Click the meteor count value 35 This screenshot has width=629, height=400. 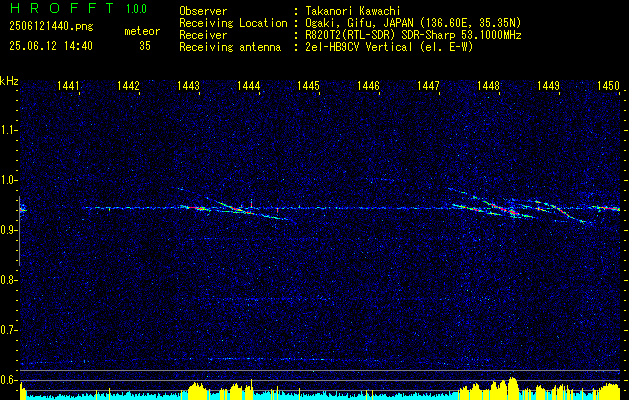(x=145, y=46)
